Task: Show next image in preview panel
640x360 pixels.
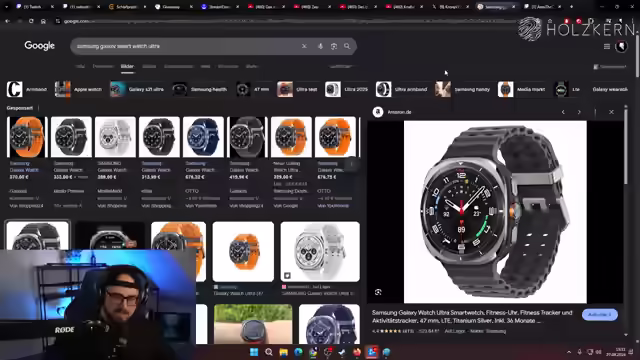Action: click(579, 112)
